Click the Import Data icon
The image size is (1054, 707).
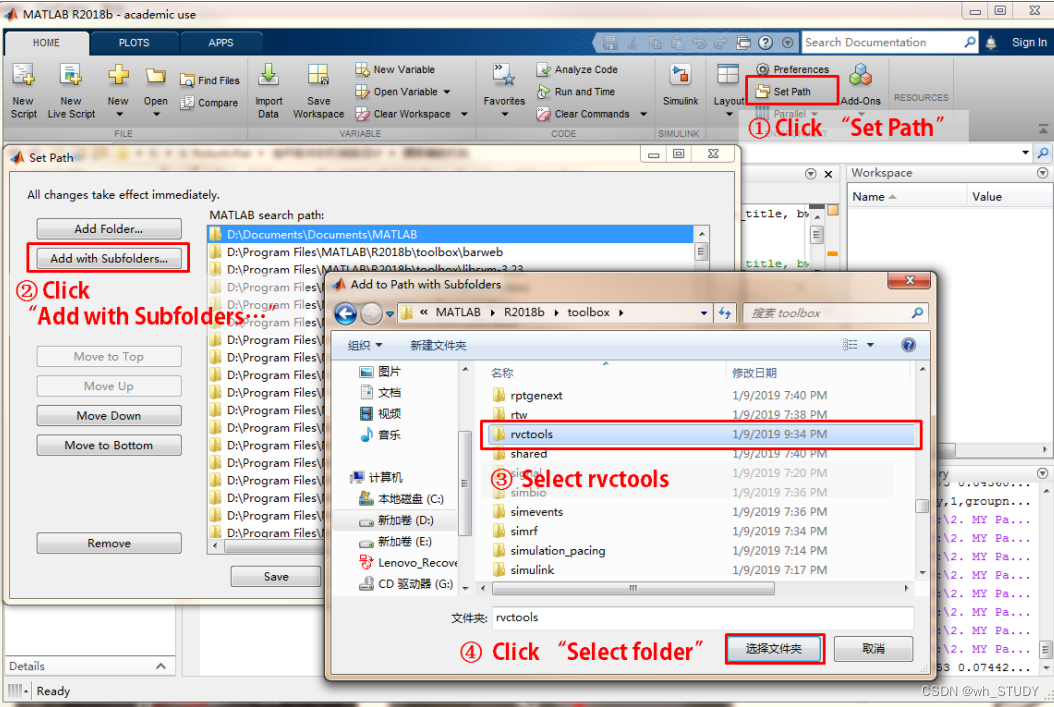(268, 75)
